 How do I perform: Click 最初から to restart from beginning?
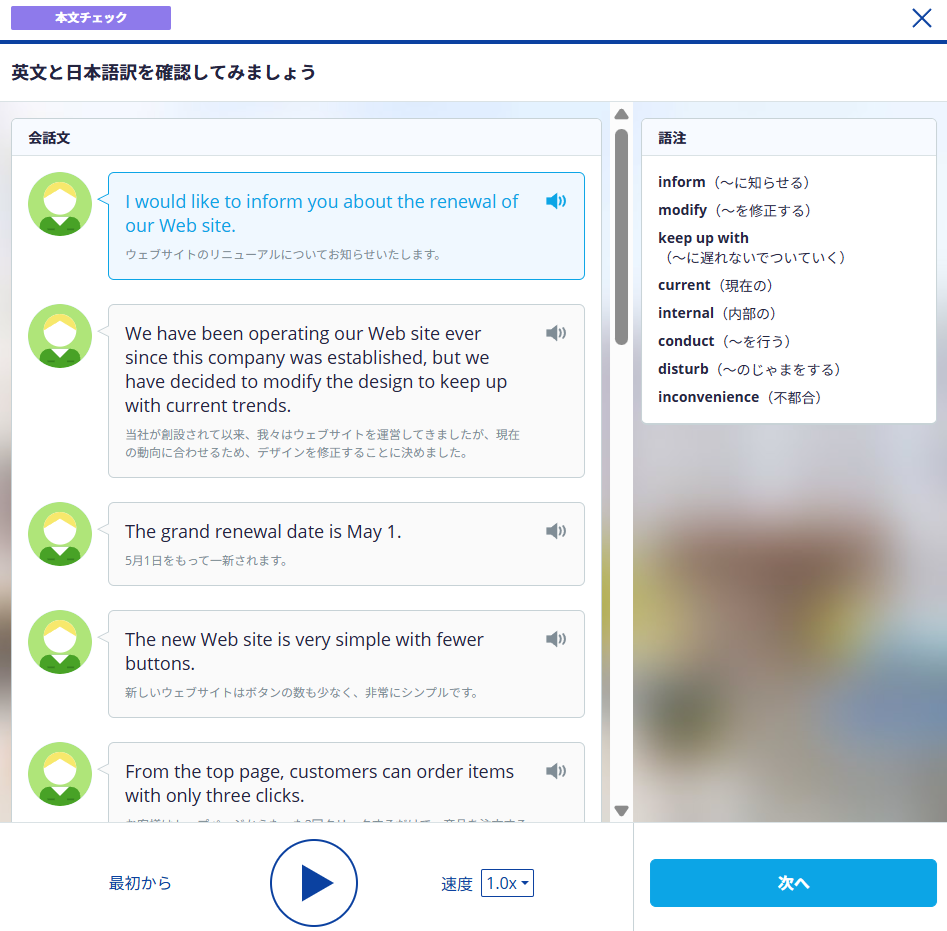click(x=140, y=883)
